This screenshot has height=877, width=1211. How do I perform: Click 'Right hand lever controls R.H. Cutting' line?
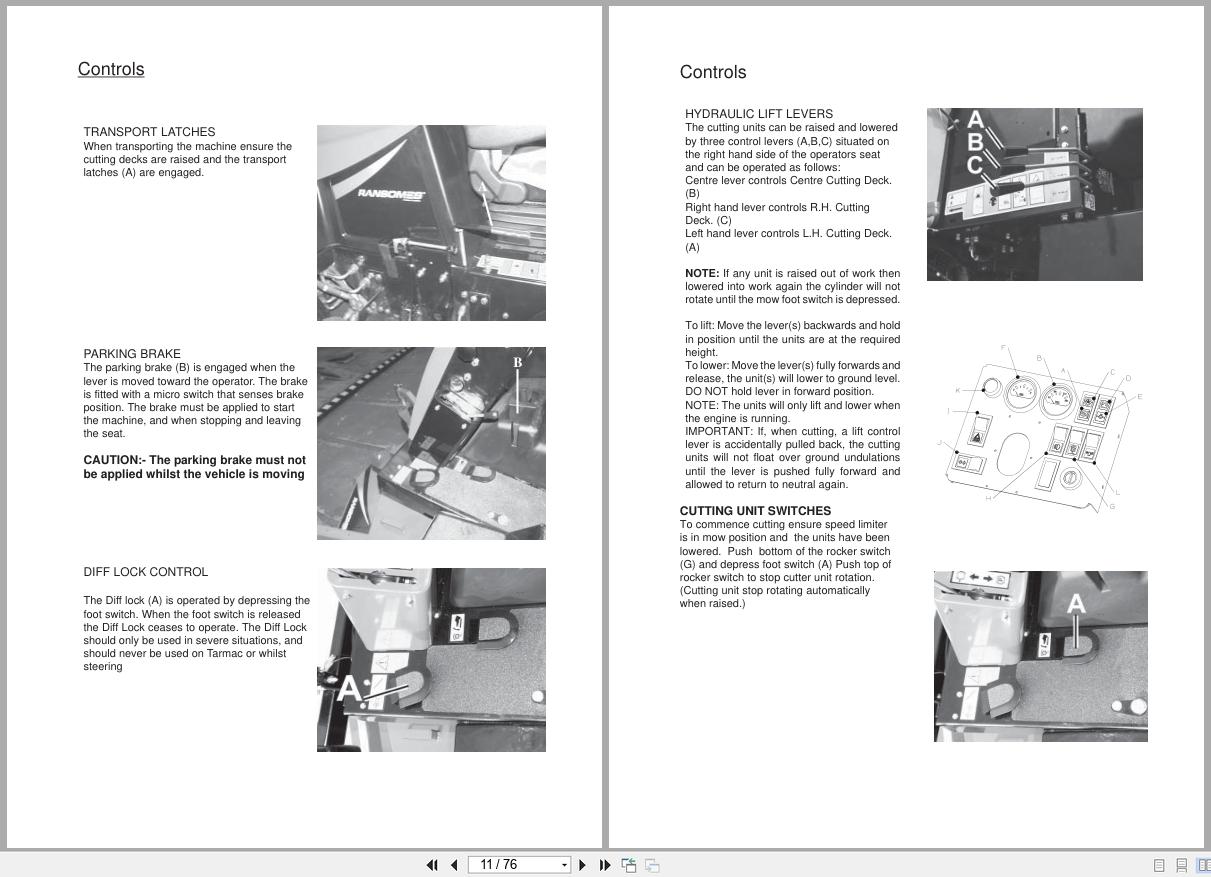[x=777, y=207]
